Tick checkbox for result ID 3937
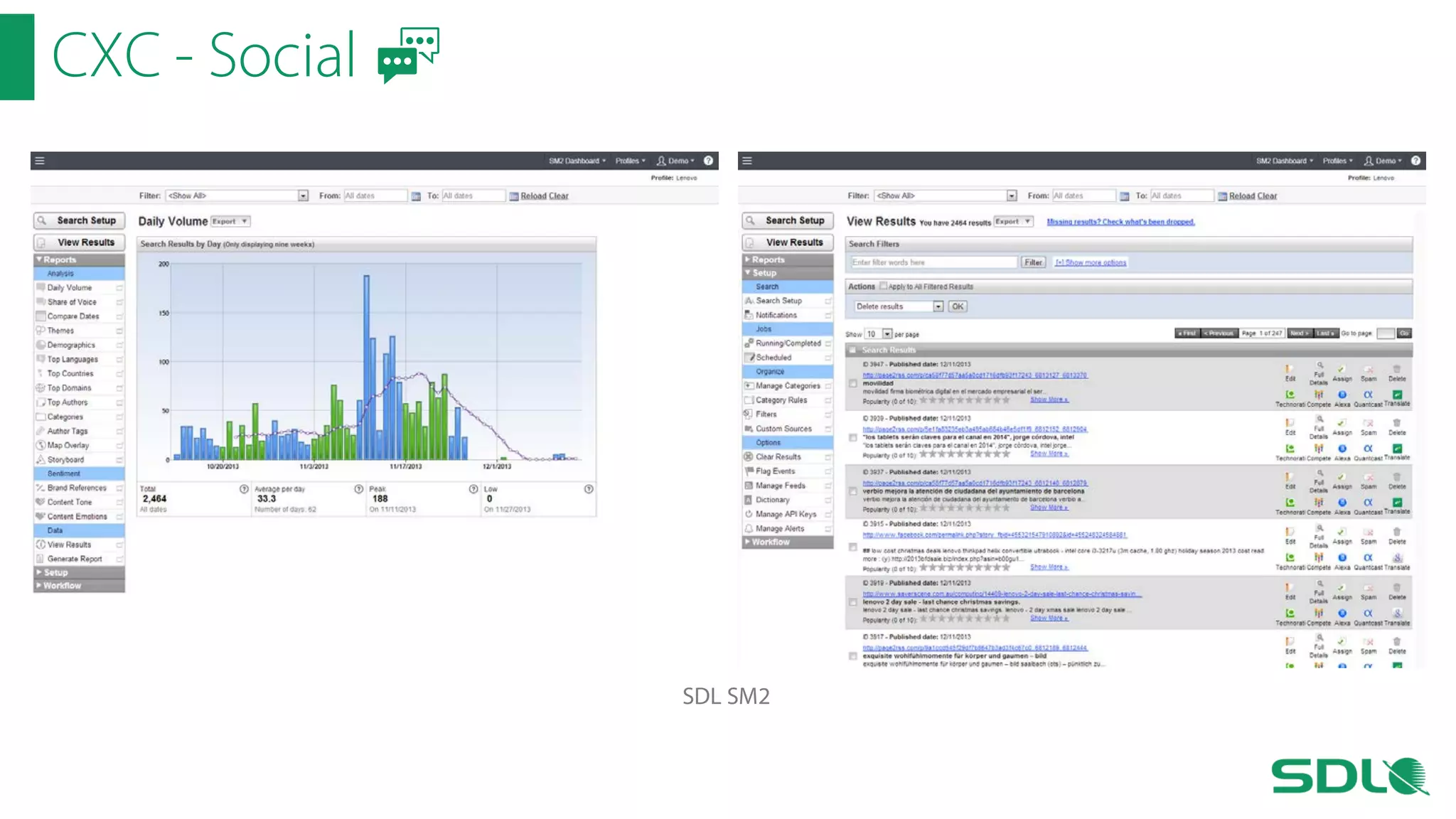This screenshot has height=819, width=1456. pyautogui.click(x=853, y=491)
